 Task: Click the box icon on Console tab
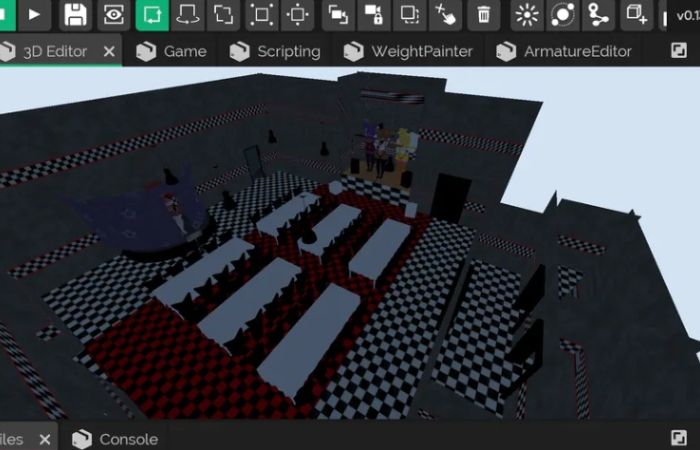tap(82, 440)
